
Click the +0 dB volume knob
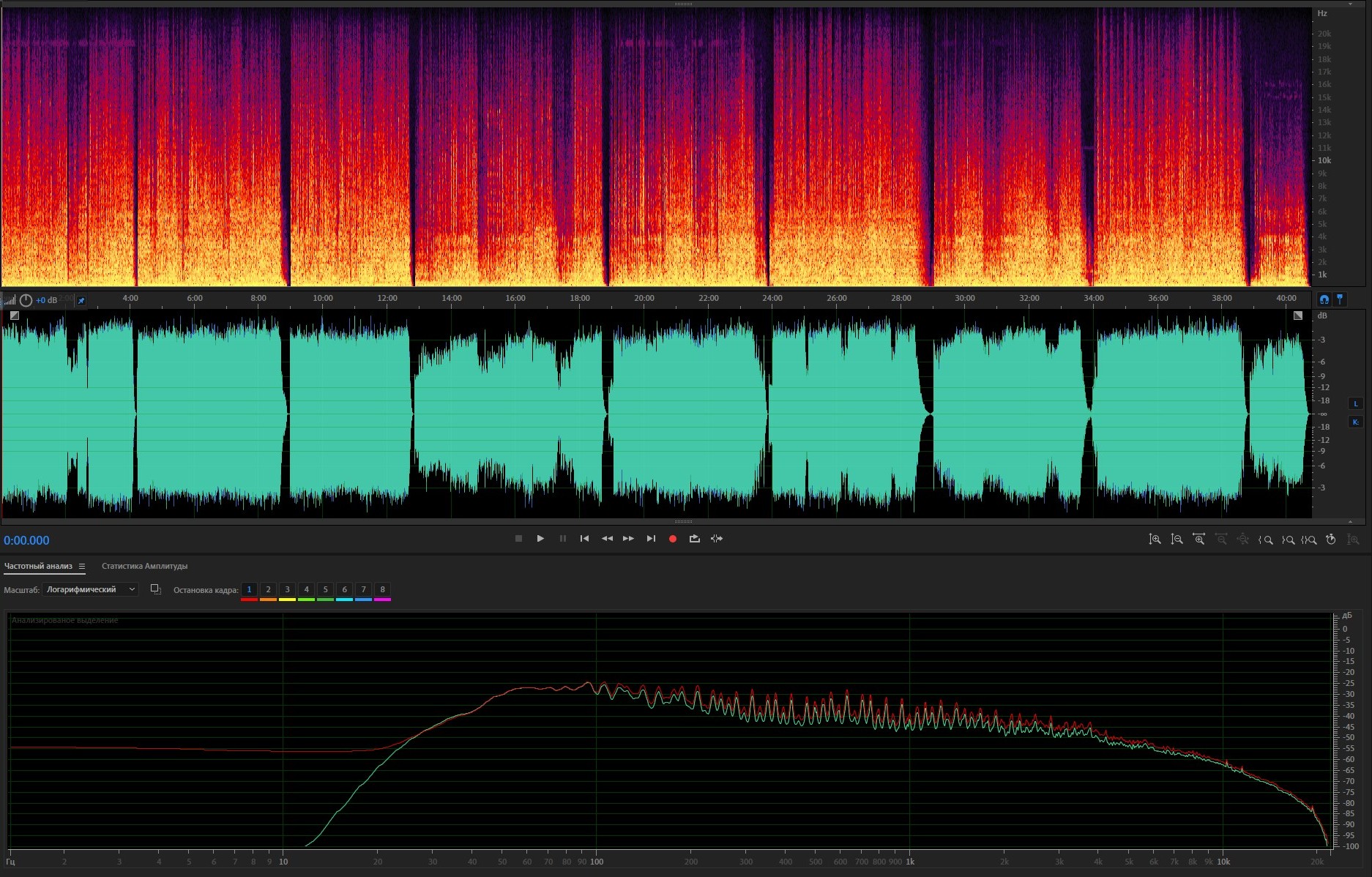click(26, 300)
